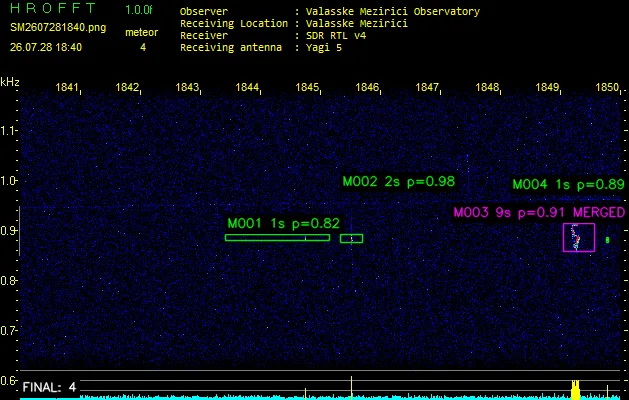Click "Valasske Mezirici Observatory" observer value
The width and height of the screenshot is (629, 400).
coord(393,12)
